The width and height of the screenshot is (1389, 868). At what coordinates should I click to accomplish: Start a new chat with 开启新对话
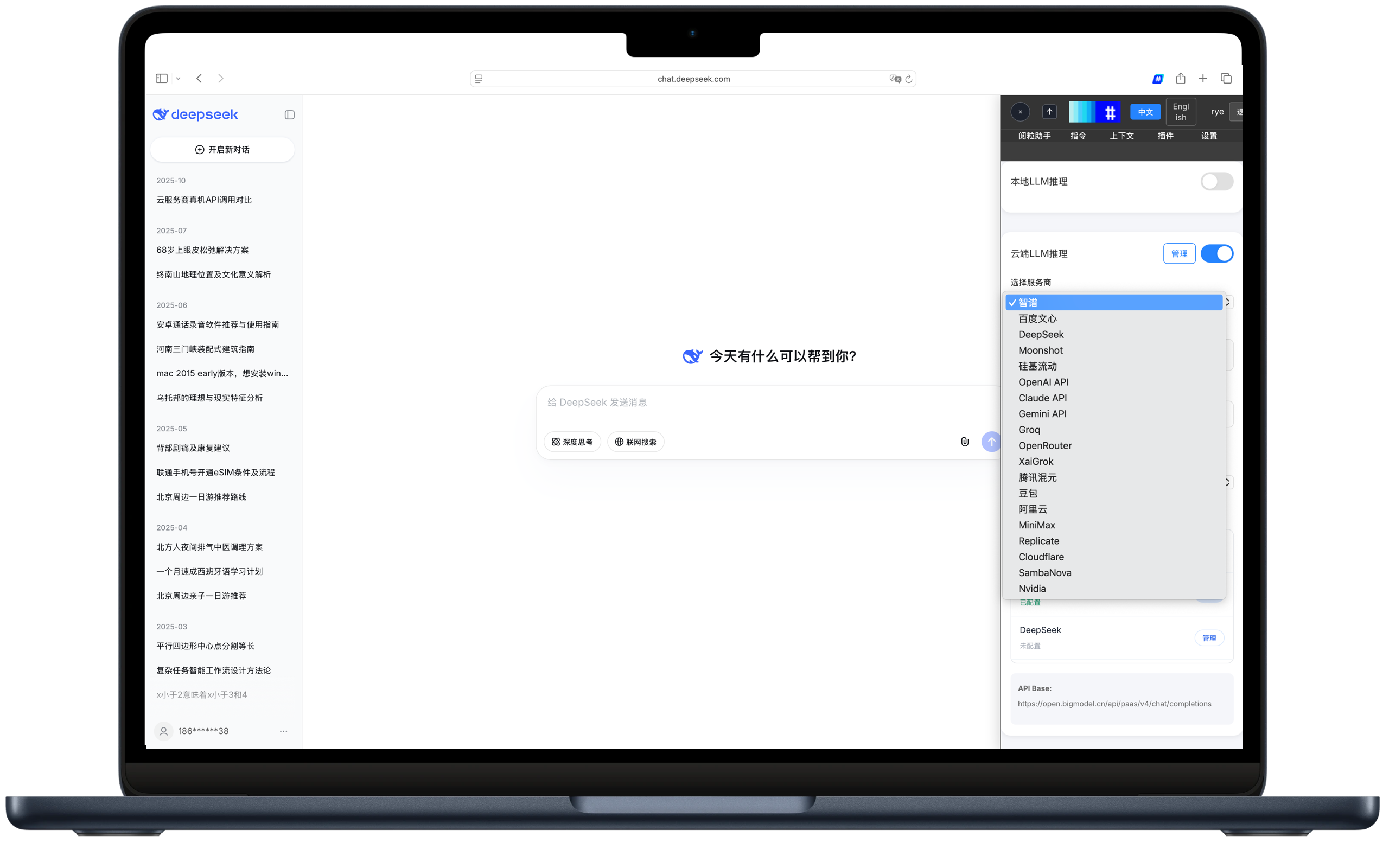(222, 149)
